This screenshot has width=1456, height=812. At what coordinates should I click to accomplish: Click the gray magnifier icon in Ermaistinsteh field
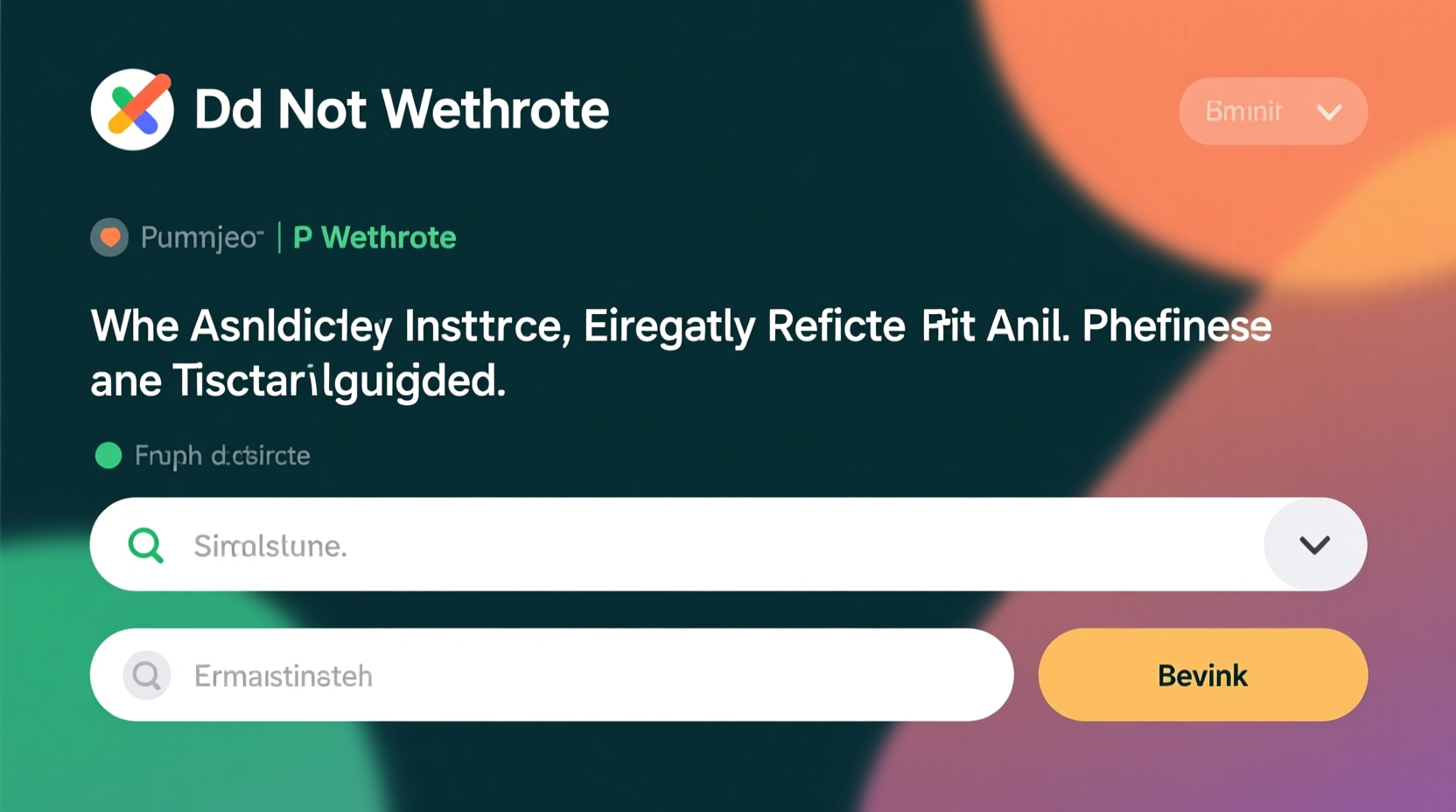pyautogui.click(x=147, y=675)
